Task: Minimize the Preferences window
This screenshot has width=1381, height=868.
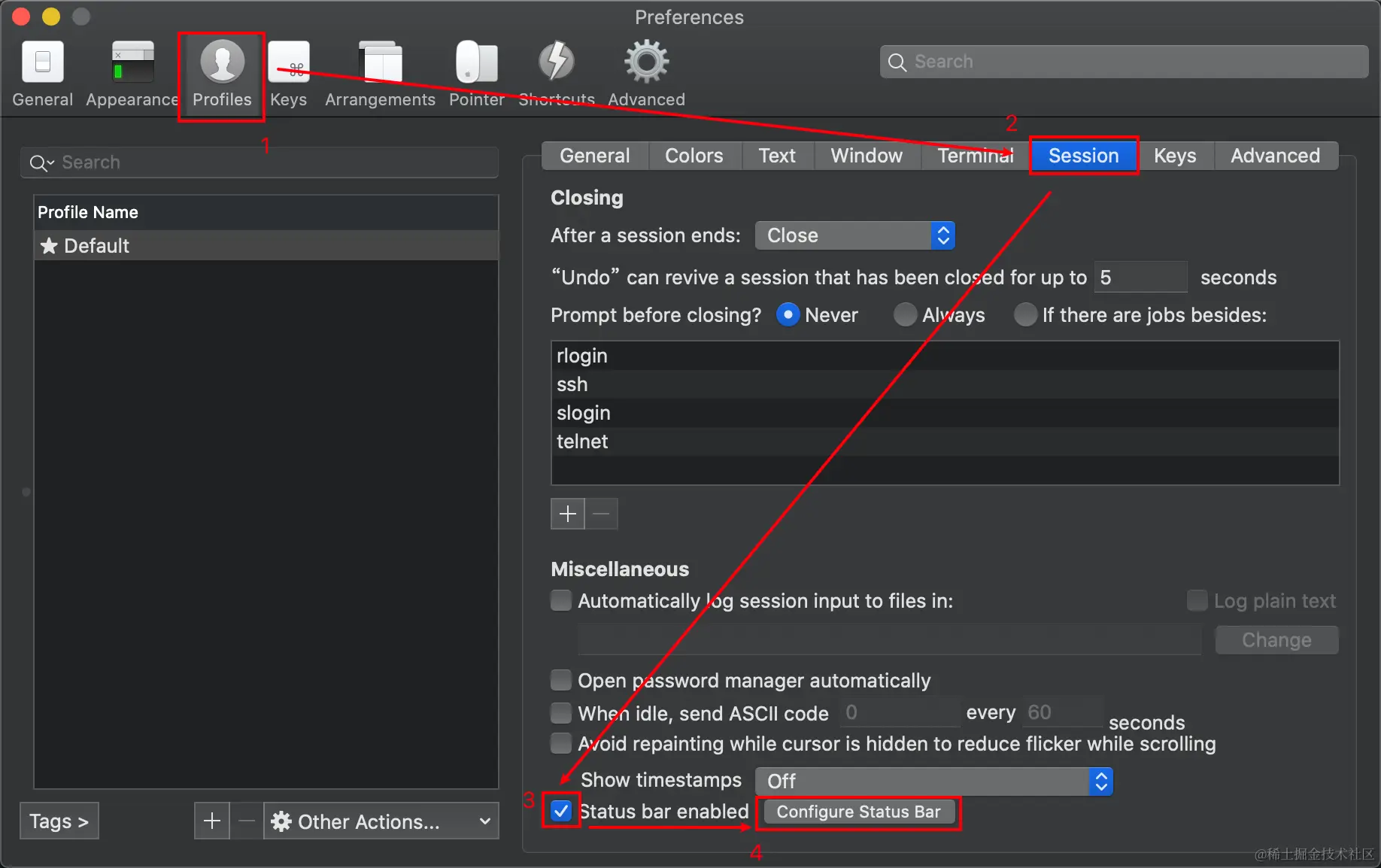Action: [51, 16]
